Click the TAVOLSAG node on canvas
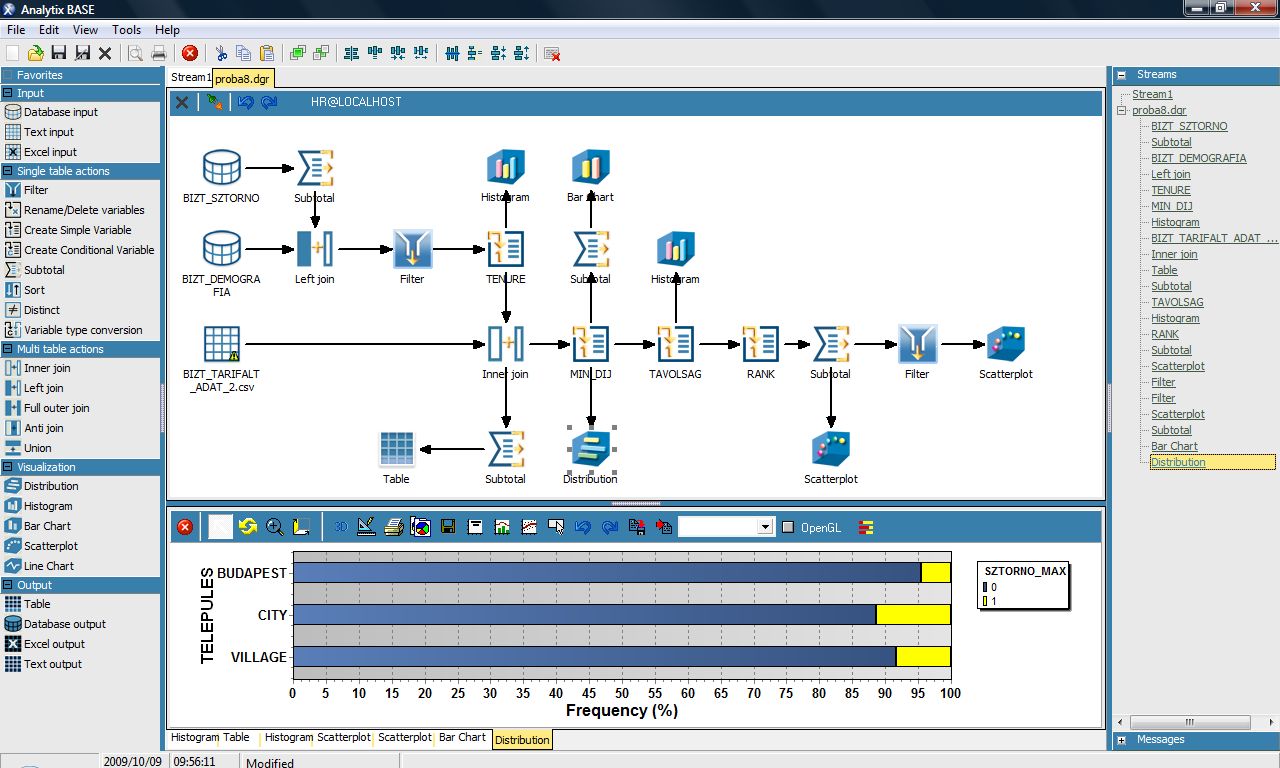1280x768 pixels. click(x=676, y=344)
